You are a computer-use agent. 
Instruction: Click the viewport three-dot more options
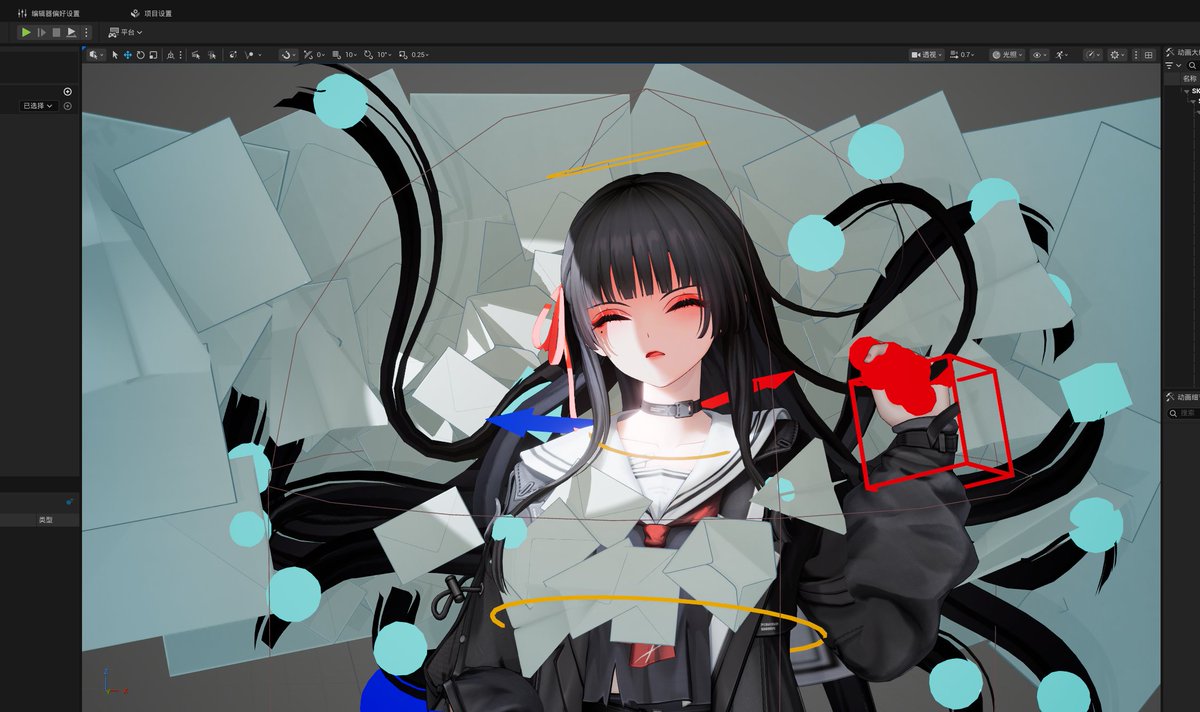tap(1136, 55)
